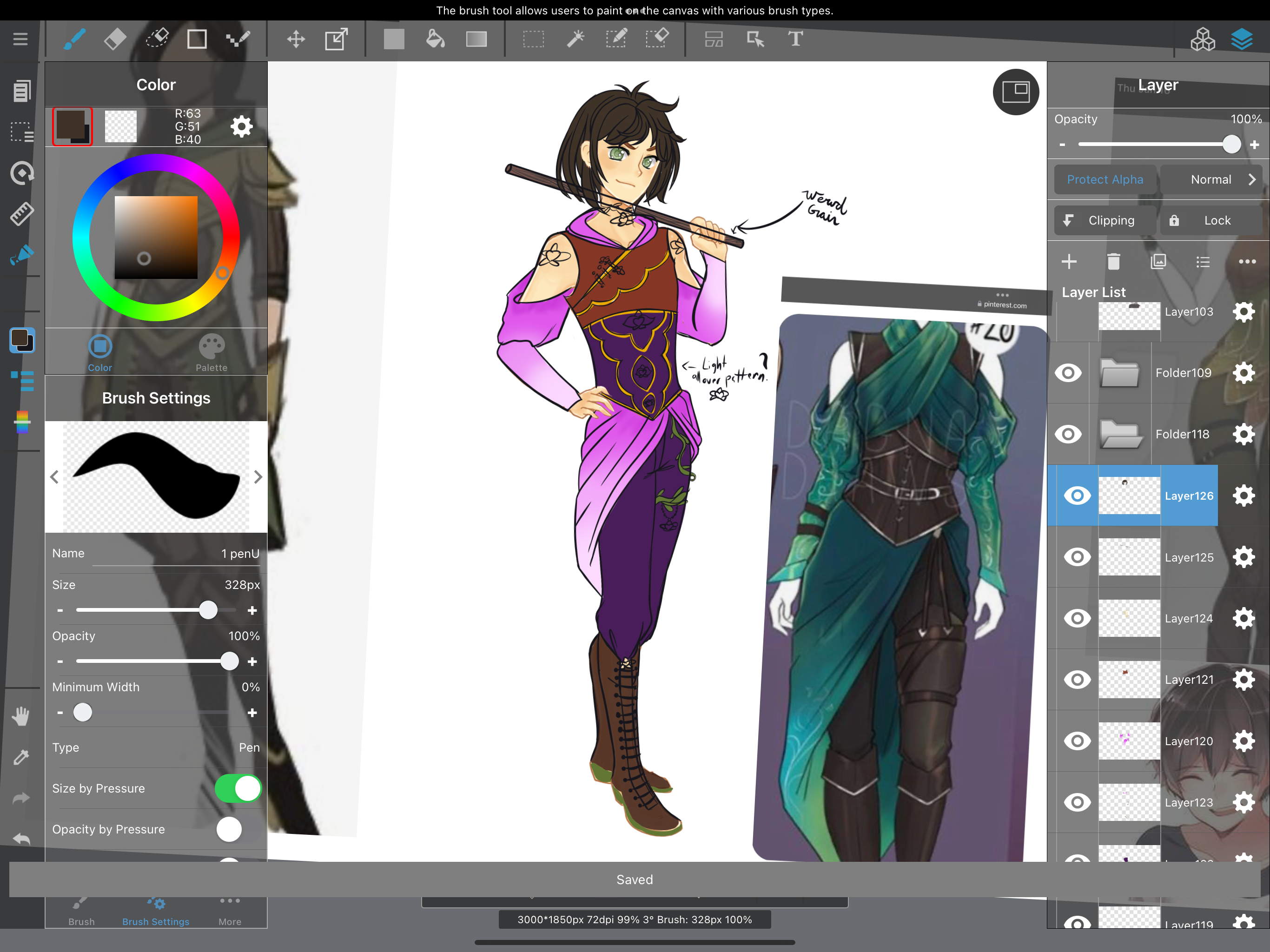Switch to the Palette tab
This screenshot has height=952, width=1270.
(x=212, y=352)
